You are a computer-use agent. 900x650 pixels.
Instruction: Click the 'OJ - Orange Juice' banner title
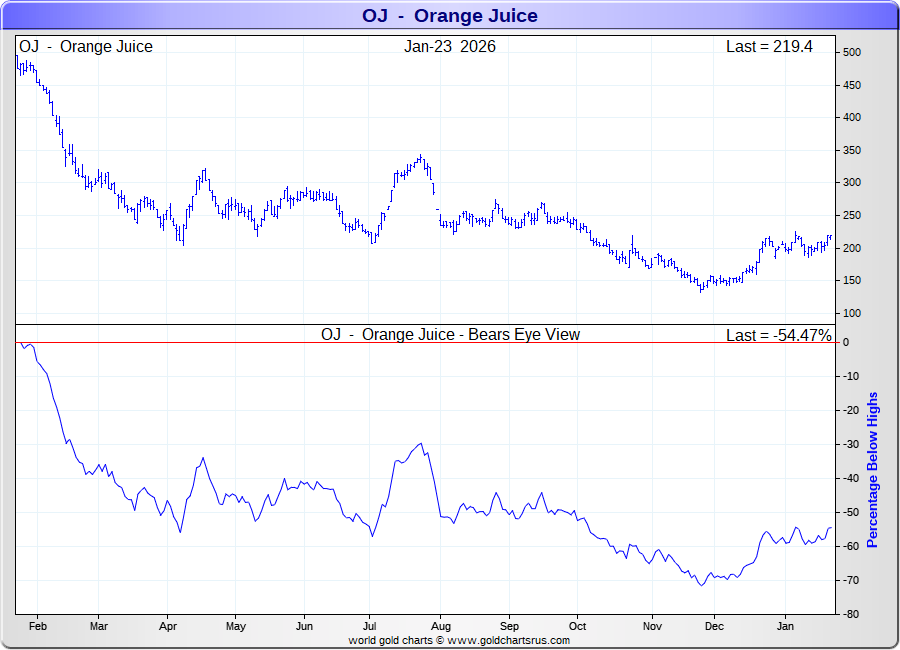click(x=449, y=16)
